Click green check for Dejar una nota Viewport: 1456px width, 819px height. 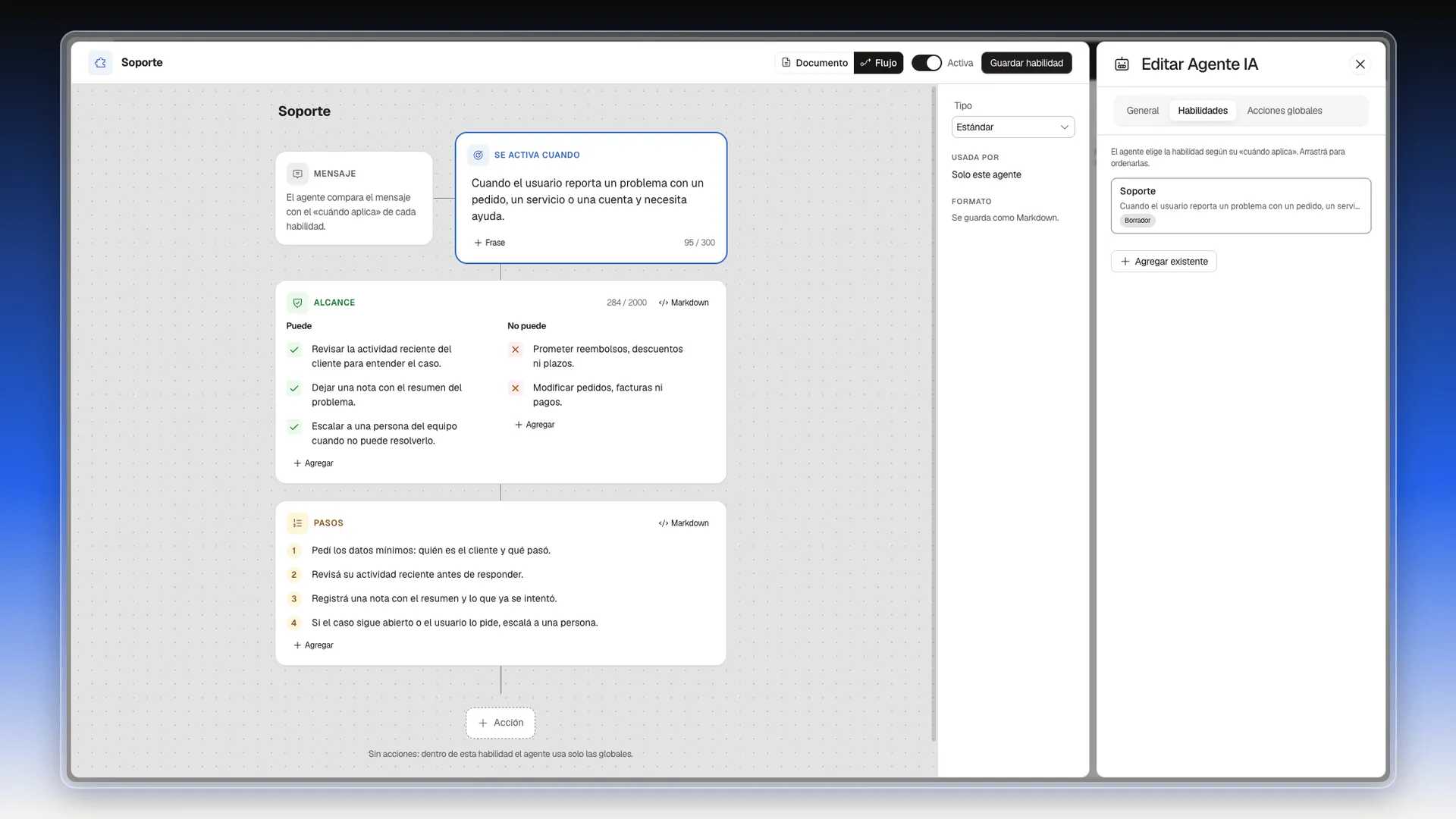pos(294,388)
